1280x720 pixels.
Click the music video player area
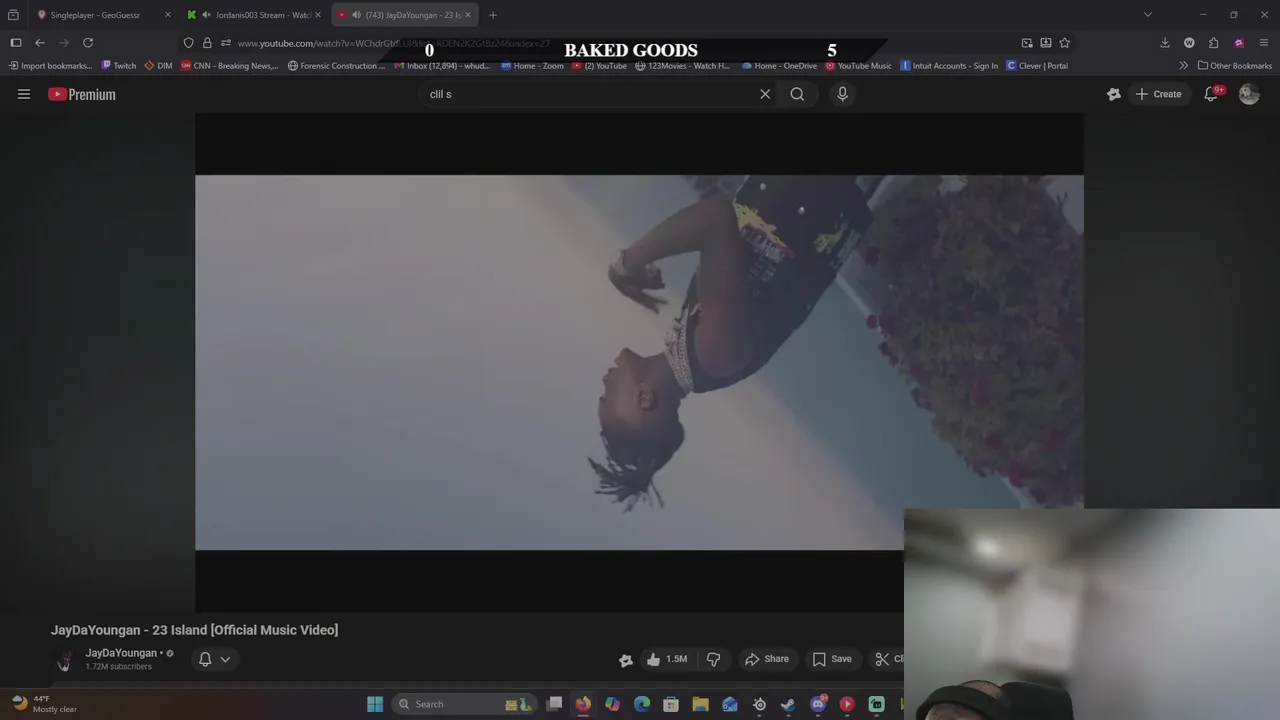639,362
